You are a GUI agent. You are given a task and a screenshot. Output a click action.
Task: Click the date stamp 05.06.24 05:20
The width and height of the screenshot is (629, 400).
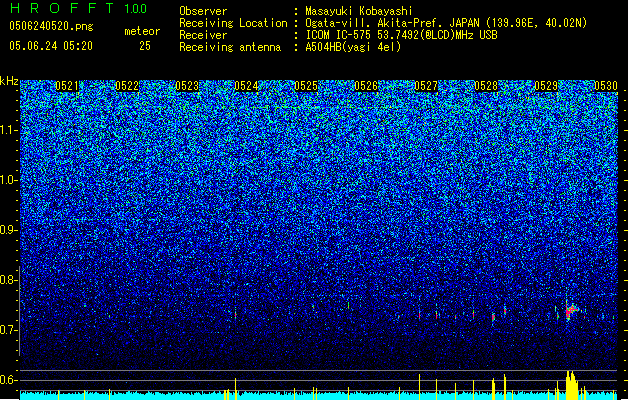point(51,46)
